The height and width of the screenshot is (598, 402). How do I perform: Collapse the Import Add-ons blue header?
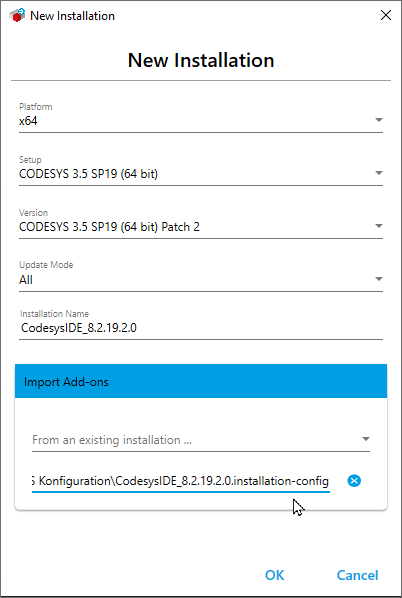click(x=201, y=381)
